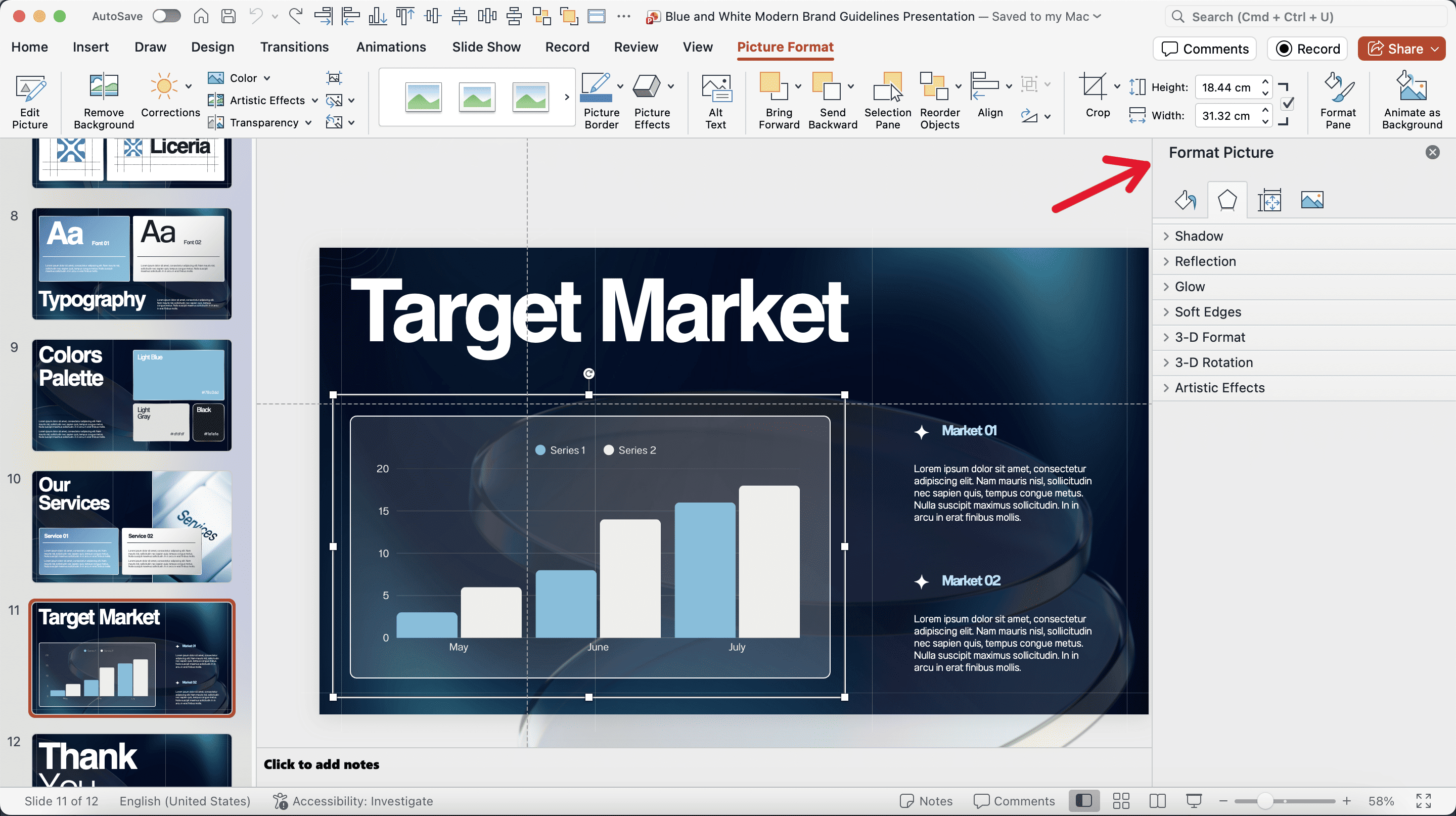
Task: Click the Change Picture icon
Action: (x=335, y=101)
